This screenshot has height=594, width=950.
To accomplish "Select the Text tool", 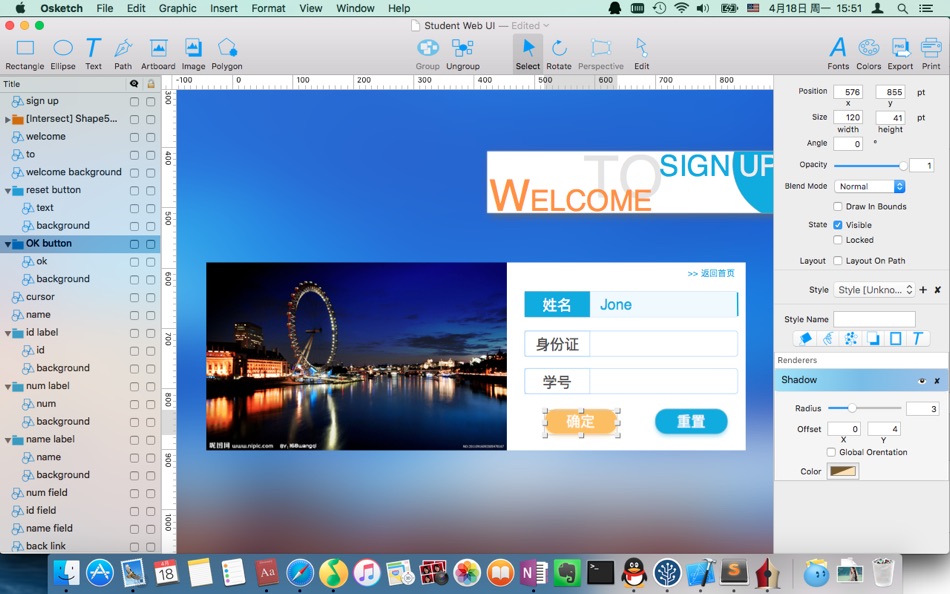I will [93, 54].
